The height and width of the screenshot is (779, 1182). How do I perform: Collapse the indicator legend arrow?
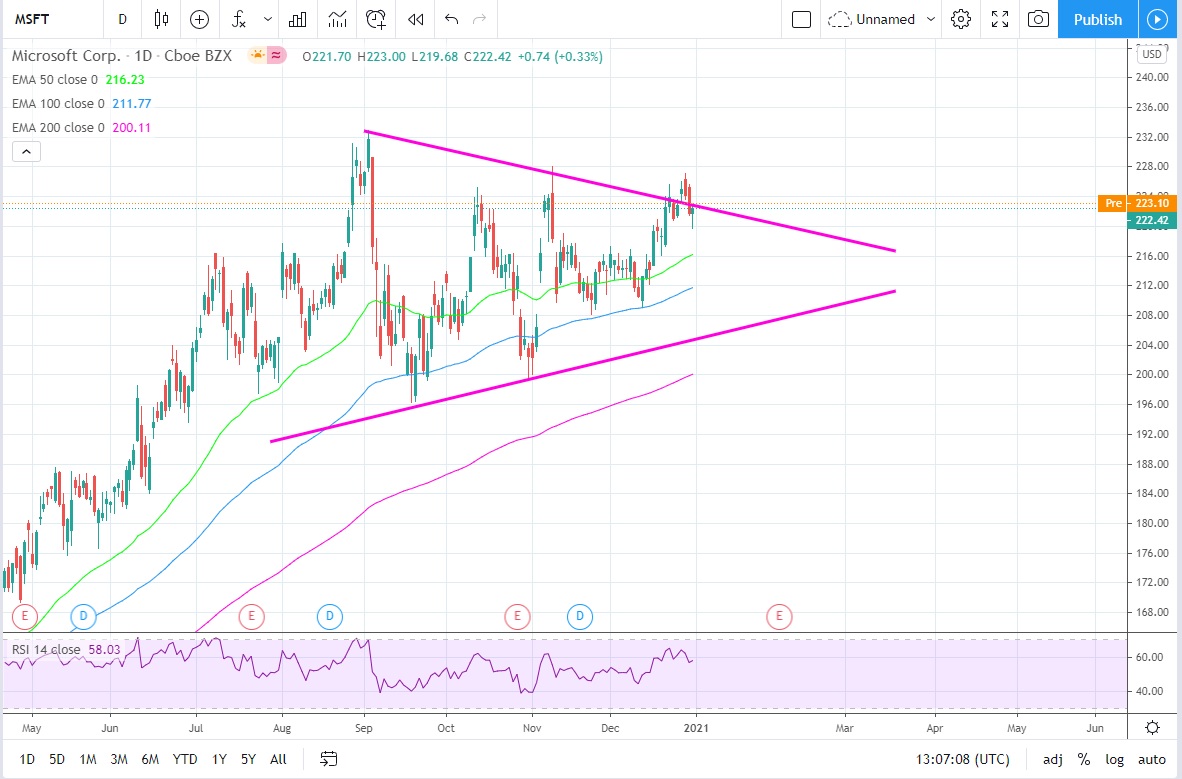[x=26, y=152]
